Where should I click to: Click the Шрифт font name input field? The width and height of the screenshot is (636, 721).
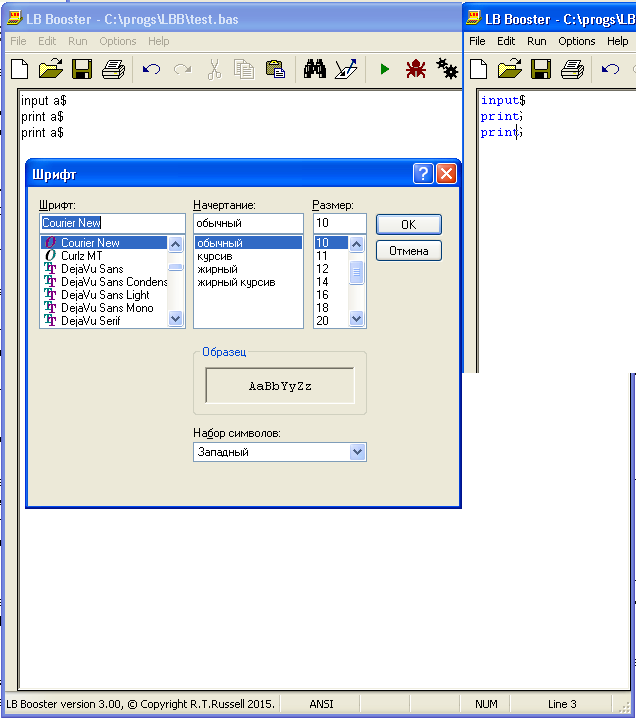click(x=113, y=223)
